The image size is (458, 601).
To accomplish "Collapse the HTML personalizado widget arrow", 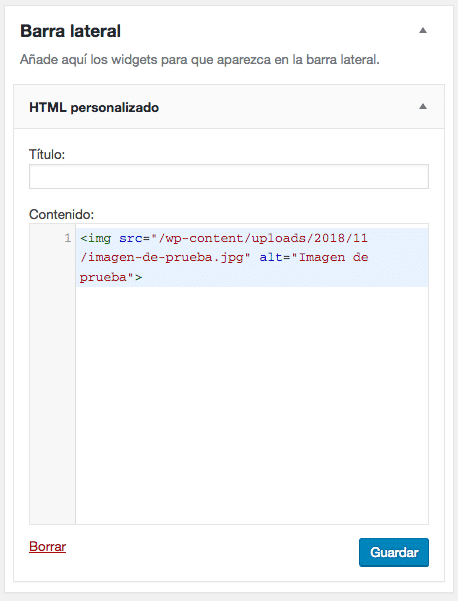I will (423, 107).
